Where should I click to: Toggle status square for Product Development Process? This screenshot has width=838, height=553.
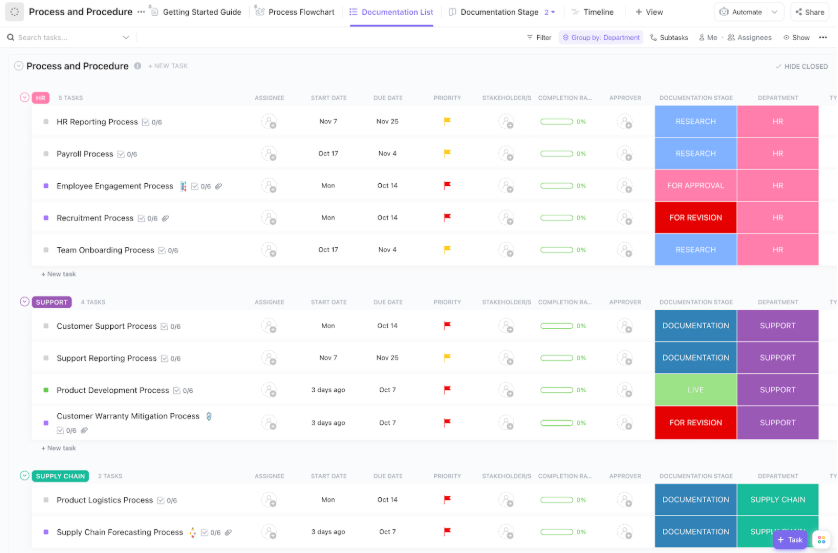click(x=46, y=390)
